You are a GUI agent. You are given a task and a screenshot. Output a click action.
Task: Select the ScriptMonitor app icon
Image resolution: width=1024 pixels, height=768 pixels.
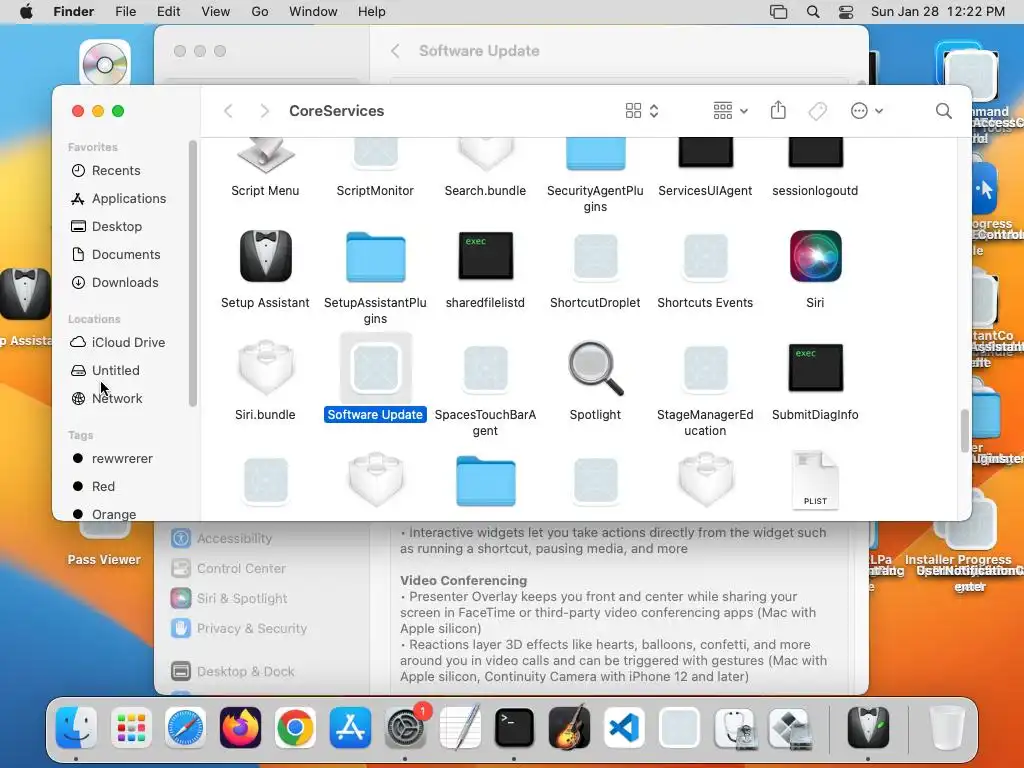[x=375, y=155]
